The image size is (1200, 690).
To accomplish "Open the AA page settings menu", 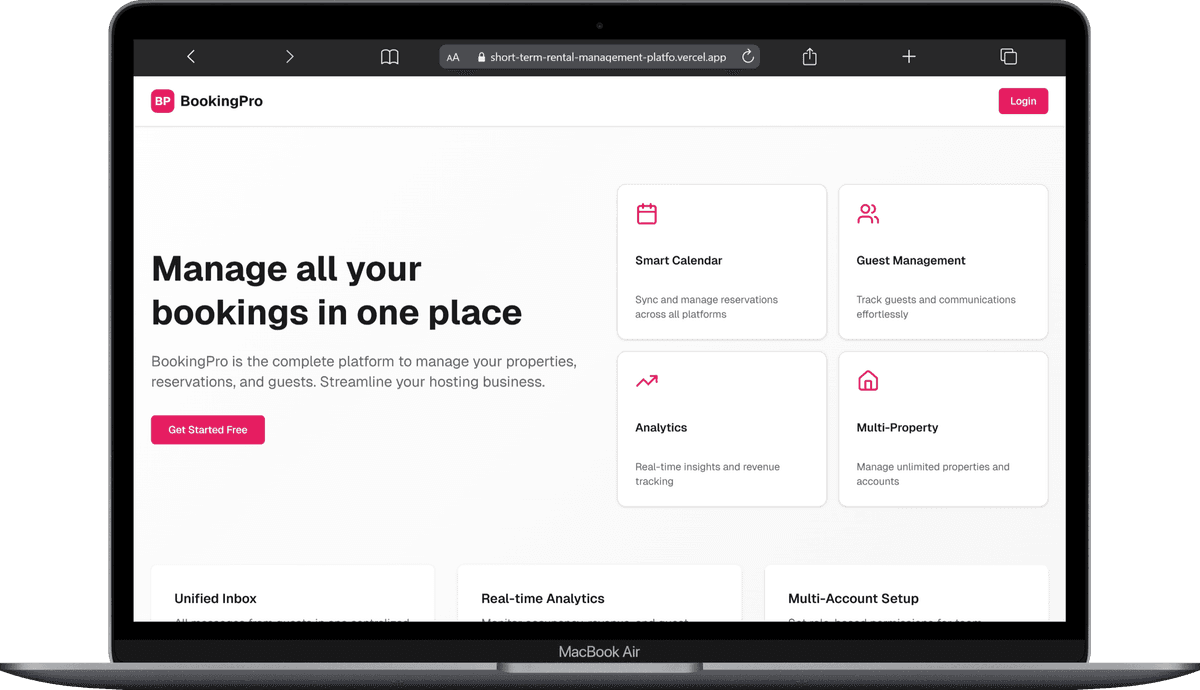I will [454, 57].
